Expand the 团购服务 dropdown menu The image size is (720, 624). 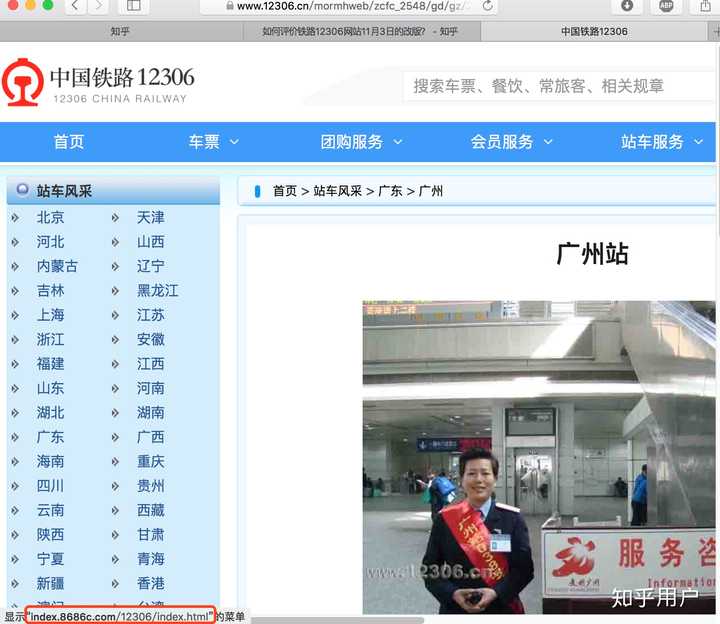click(x=361, y=142)
